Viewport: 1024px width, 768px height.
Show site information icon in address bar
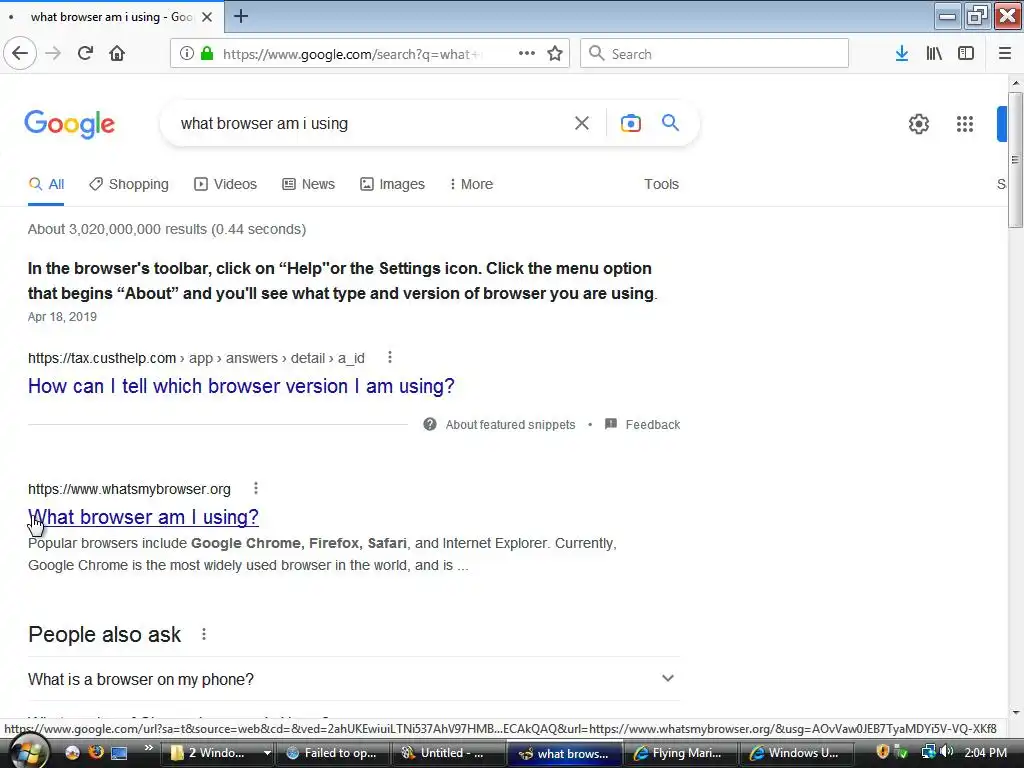(187, 54)
